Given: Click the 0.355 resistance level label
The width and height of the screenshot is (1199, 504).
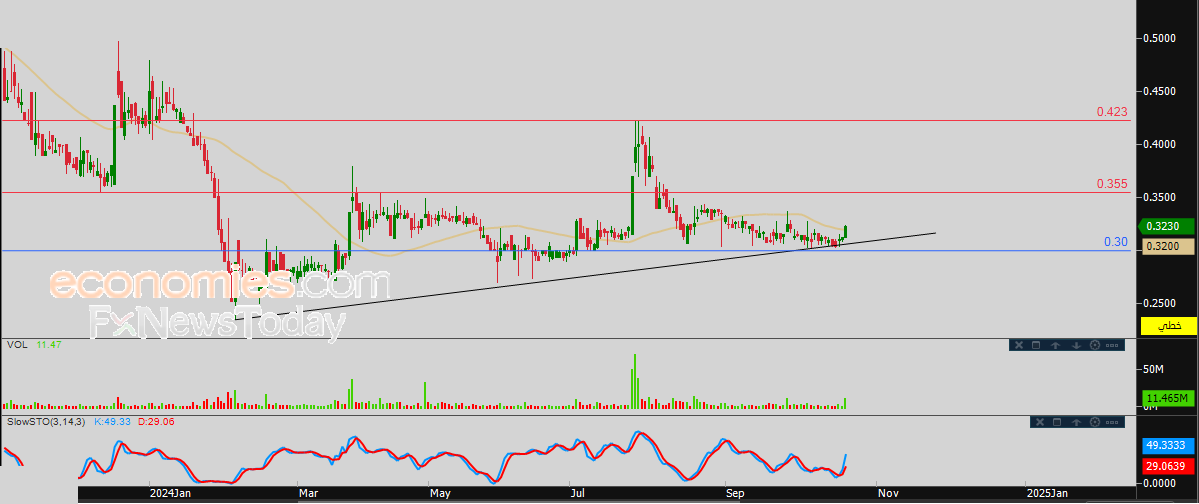Looking at the screenshot, I should (1111, 184).
